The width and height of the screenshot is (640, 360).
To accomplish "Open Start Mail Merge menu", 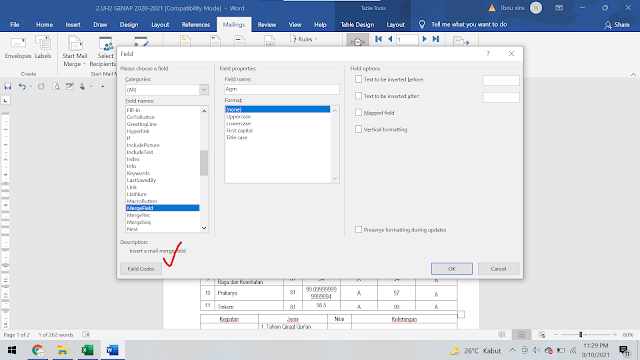I will (x=74, y=52).
